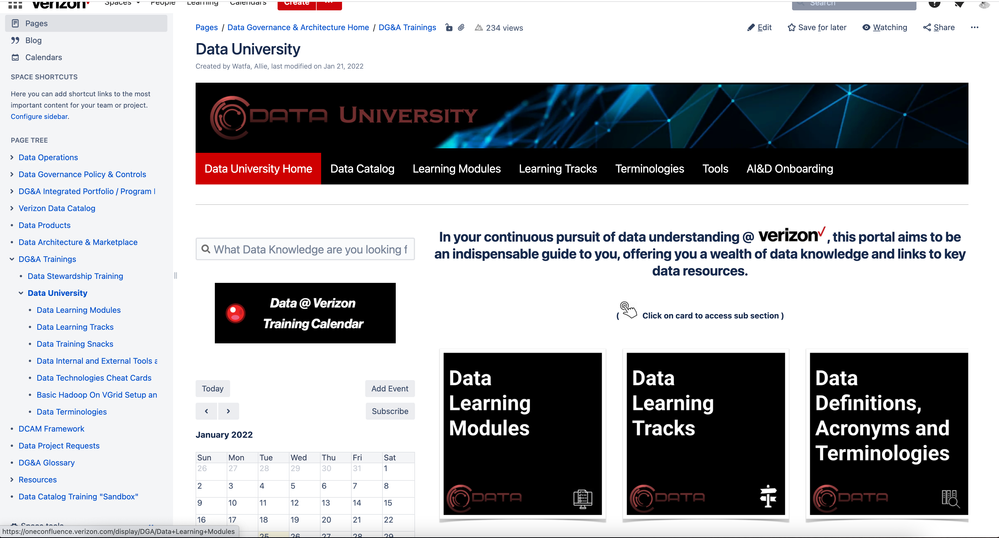Click the signpost icon on the Data Learning Tracks card
The width and height of the screenshot is (999, 538).
[768, 497]
